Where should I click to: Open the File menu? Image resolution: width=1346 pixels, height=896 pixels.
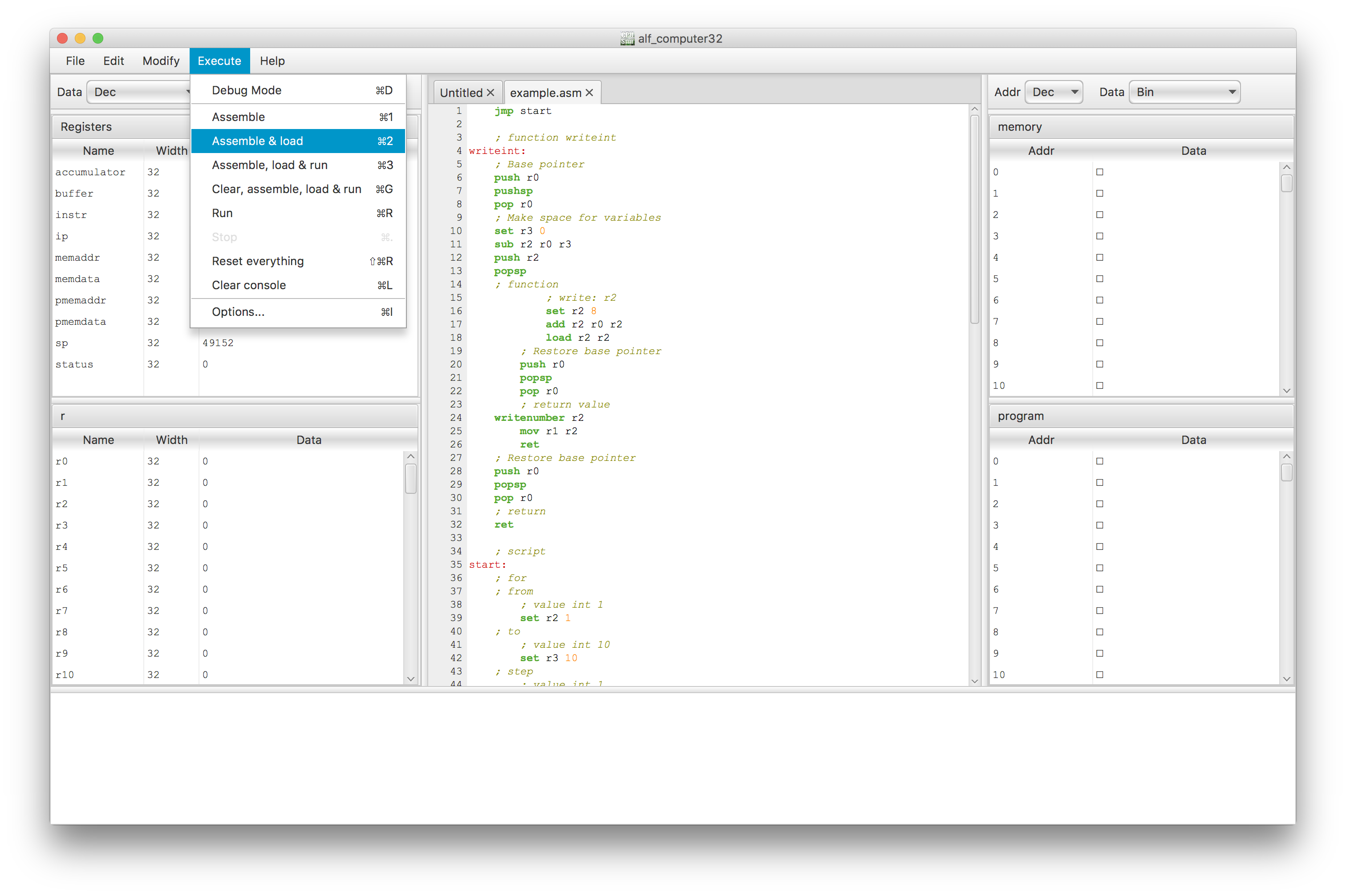pos(75,61)
